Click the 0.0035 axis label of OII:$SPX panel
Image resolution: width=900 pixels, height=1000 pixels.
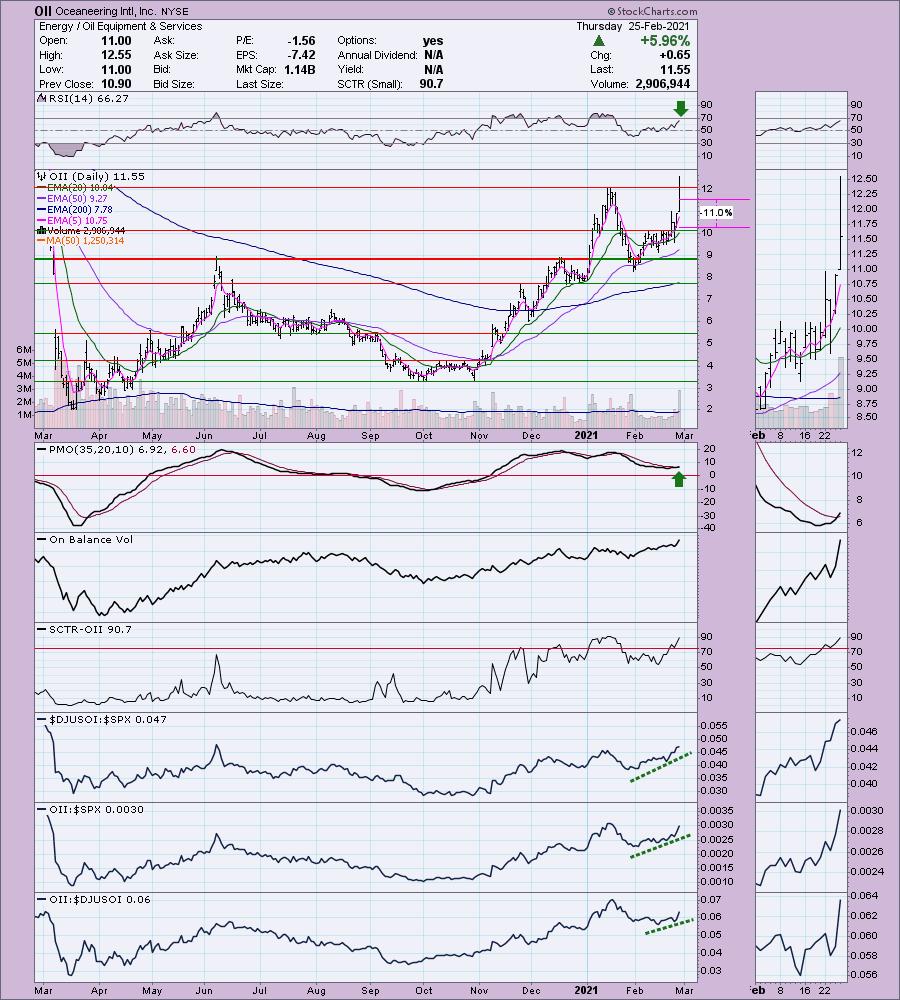coord(717,811)
